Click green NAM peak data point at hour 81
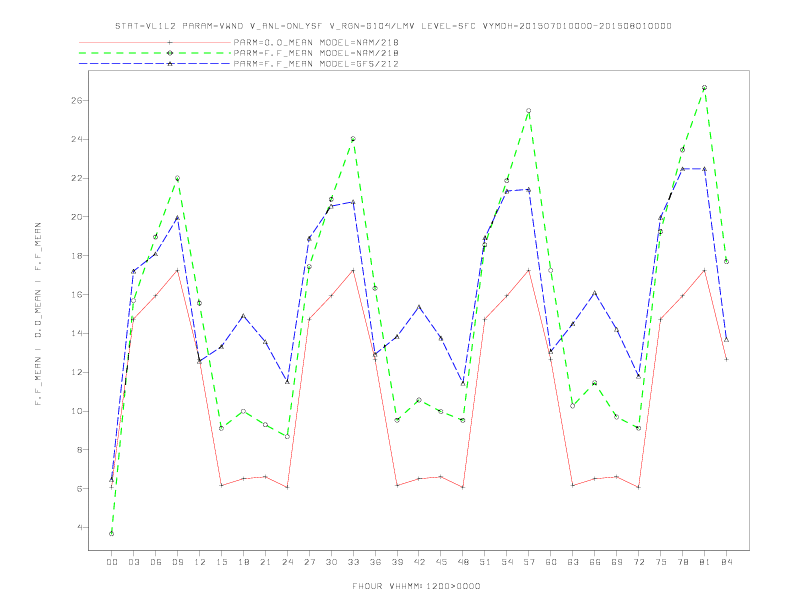Image resolution: width=792 pixels, height=612 pixels. click(x=705, y=88)
